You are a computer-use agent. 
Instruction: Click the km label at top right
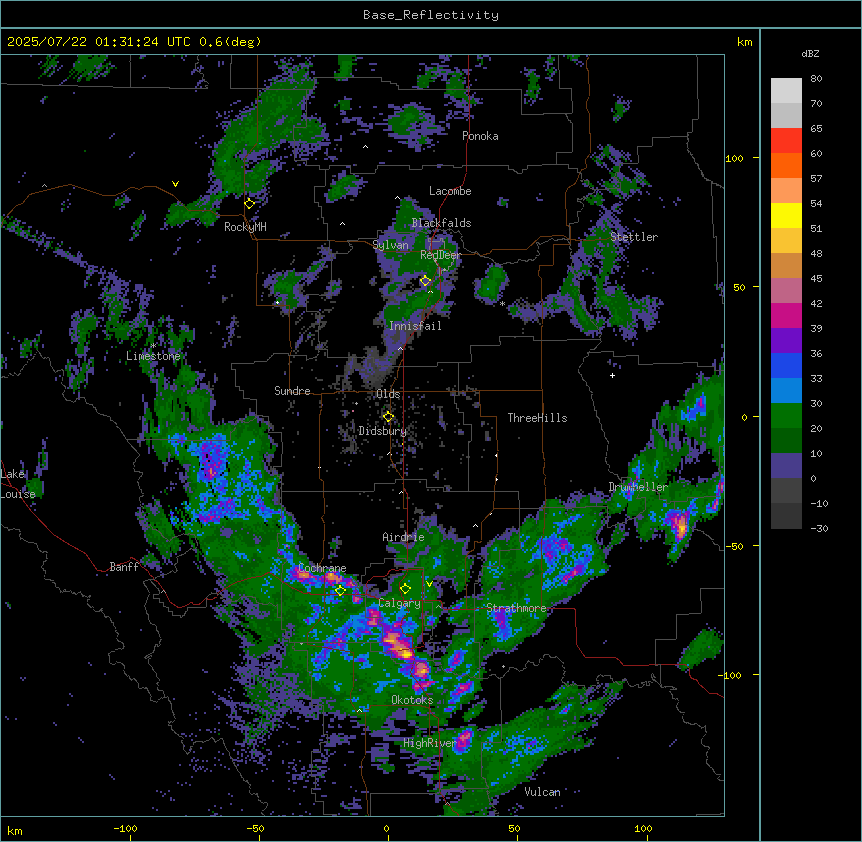point(745,42)
